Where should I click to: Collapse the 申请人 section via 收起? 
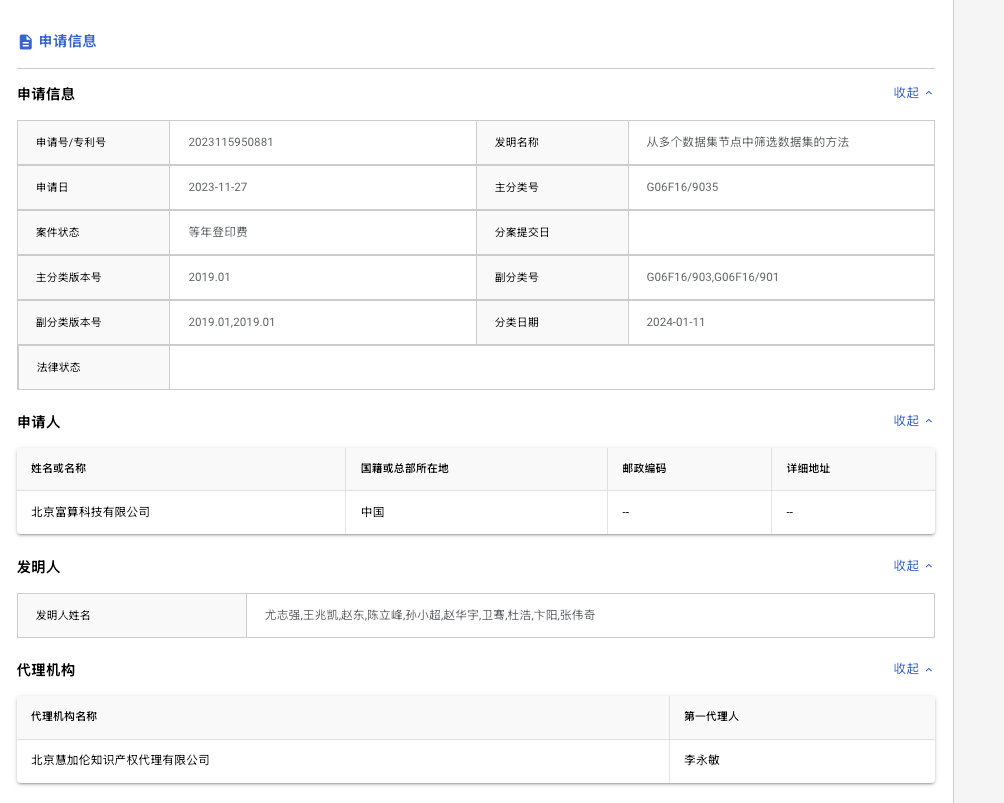pos(913,421)
